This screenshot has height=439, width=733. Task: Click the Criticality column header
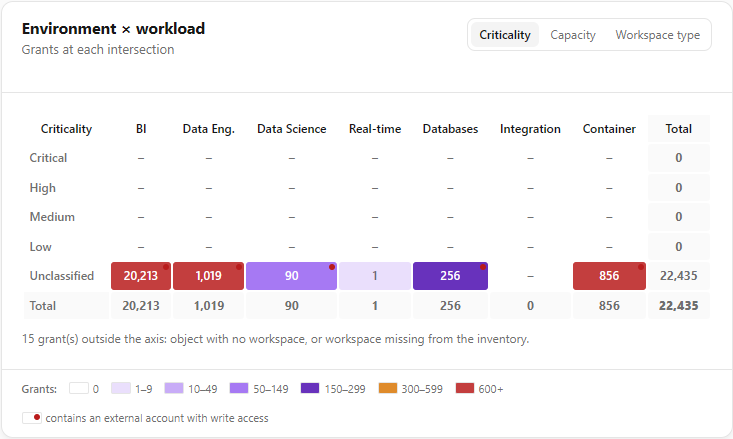(66, 129)
